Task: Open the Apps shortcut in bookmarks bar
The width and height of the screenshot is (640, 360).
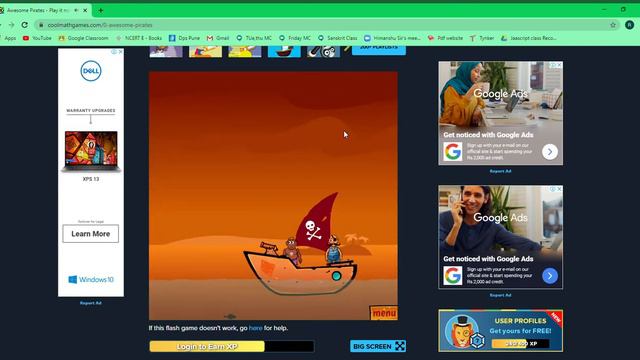Action: 8,38
